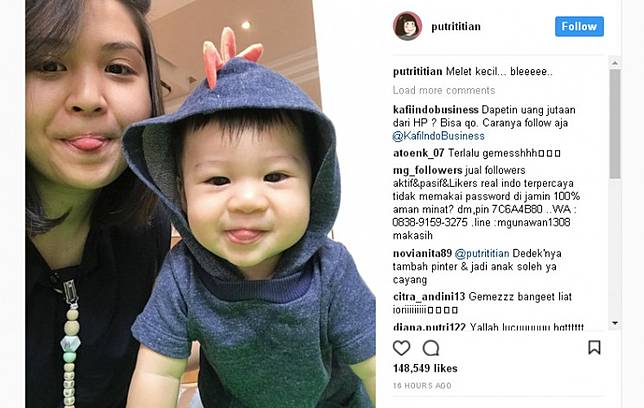
Task: Open the kafiindobusiness commenter profile
Action: click(x=435, y=110)
